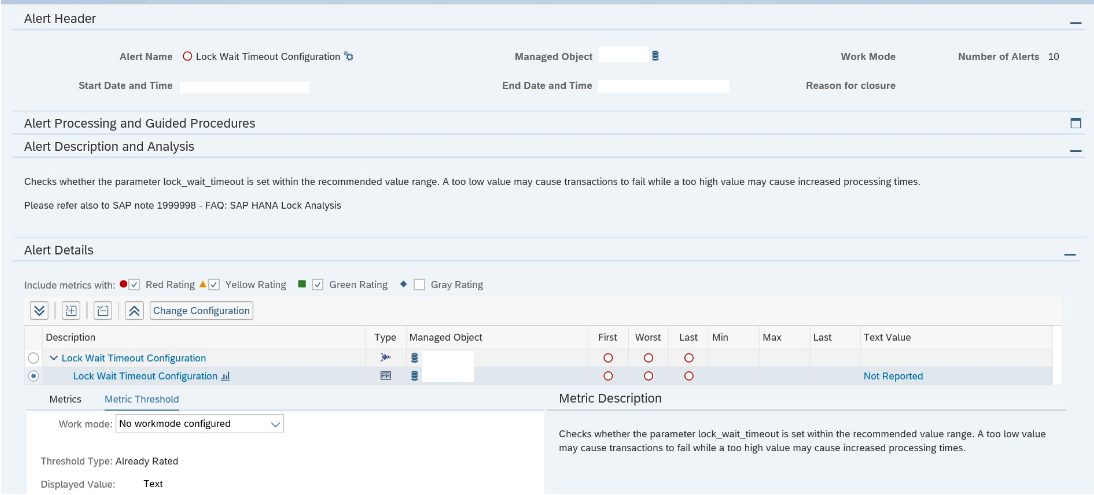Screen dimensions: 1094x495
Task: Click the Last rating circle in the top row
Action: tap(689, 357)
